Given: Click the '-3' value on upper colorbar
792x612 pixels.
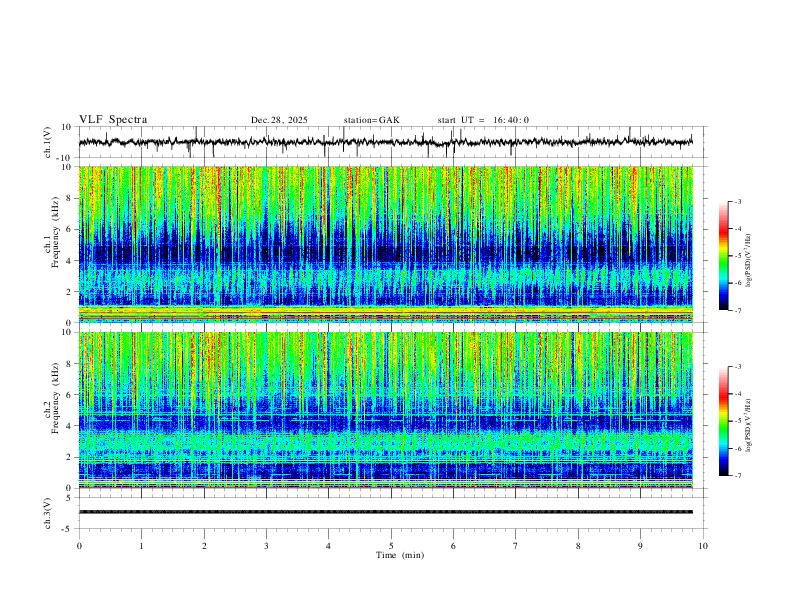Looking at the screenshot, I should pyautogui.click(x=737, y=201).
